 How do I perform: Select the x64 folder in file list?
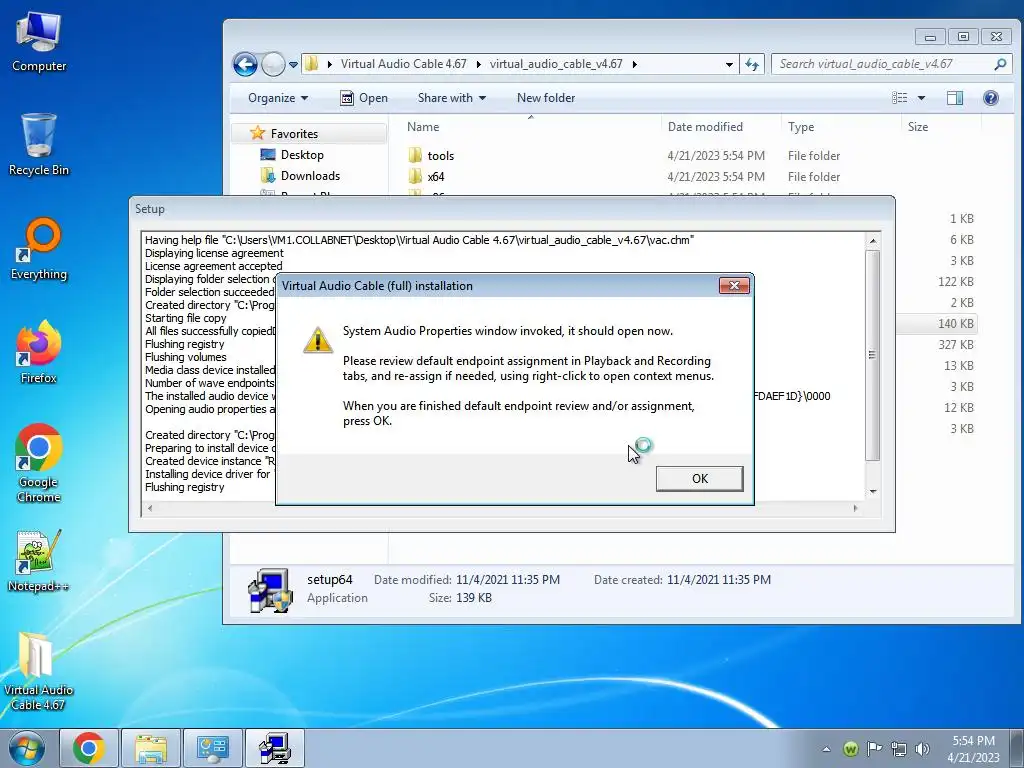coord(436,176)
